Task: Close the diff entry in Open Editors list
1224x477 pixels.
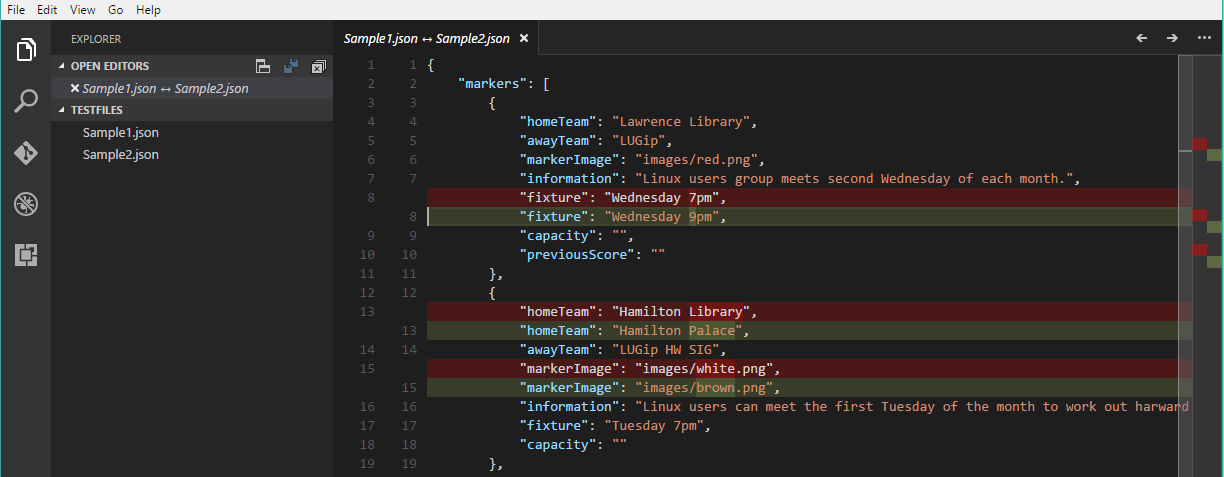Action: click(75, 88)
